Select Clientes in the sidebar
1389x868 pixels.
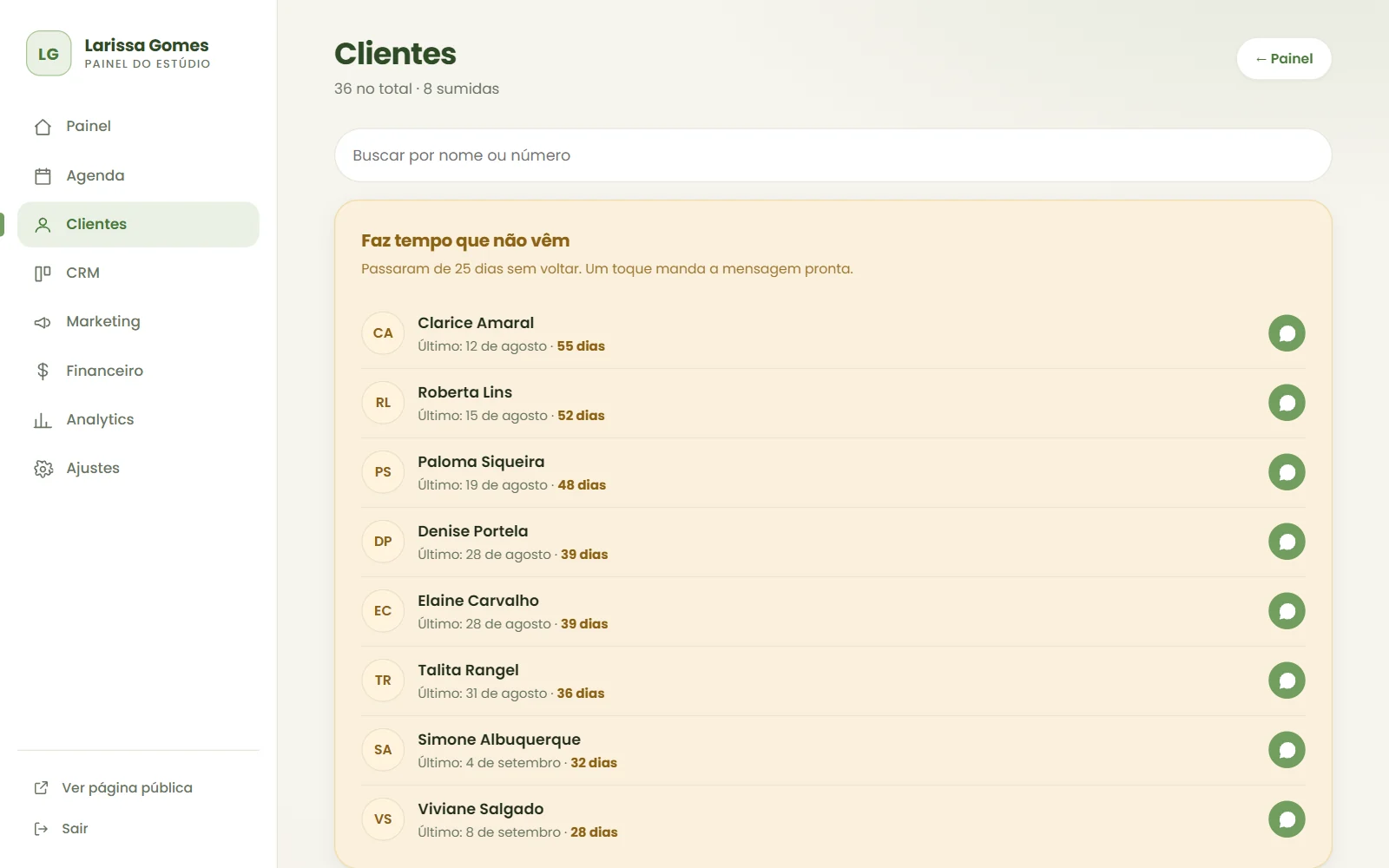click(x=138, y=225)
